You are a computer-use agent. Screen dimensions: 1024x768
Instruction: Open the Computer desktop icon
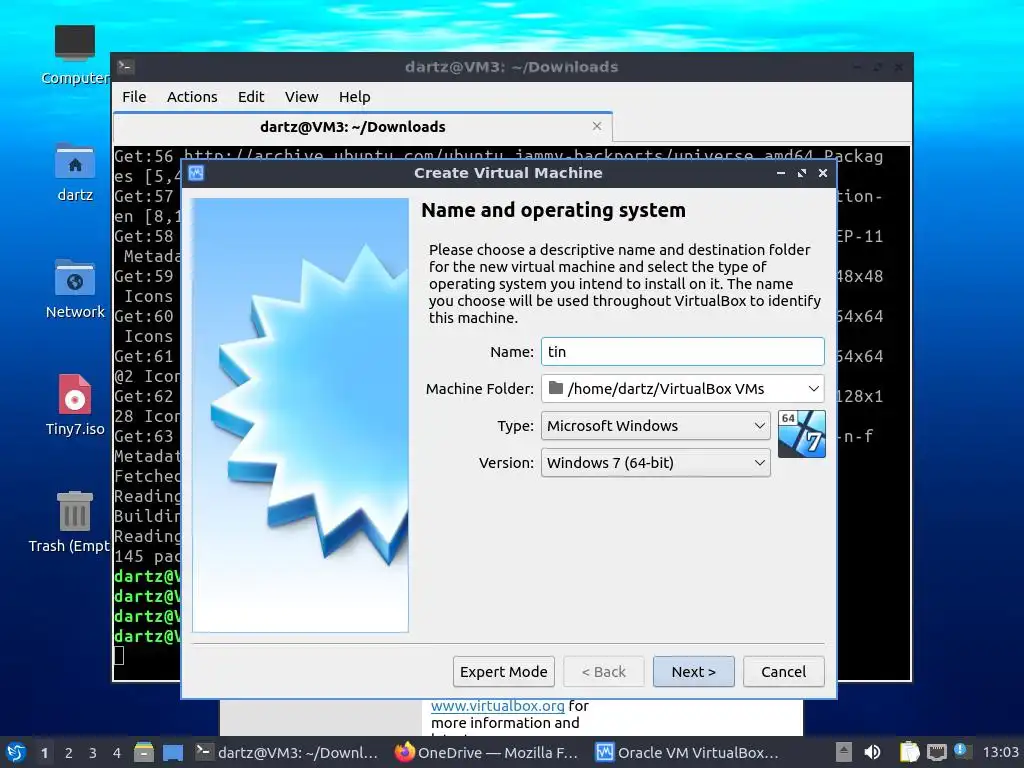point(74,55)
